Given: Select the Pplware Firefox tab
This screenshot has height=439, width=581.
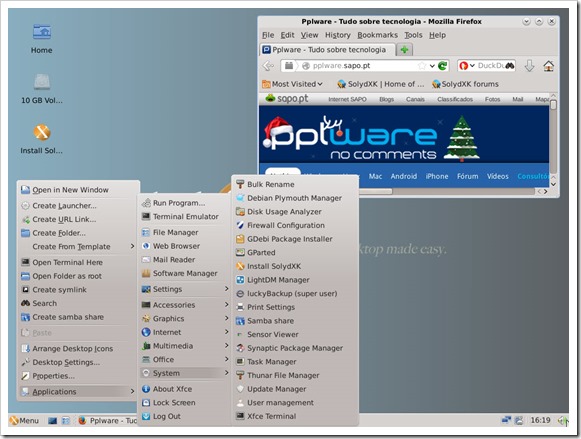Looking at the screenshot, I should [x=327, y=50].
